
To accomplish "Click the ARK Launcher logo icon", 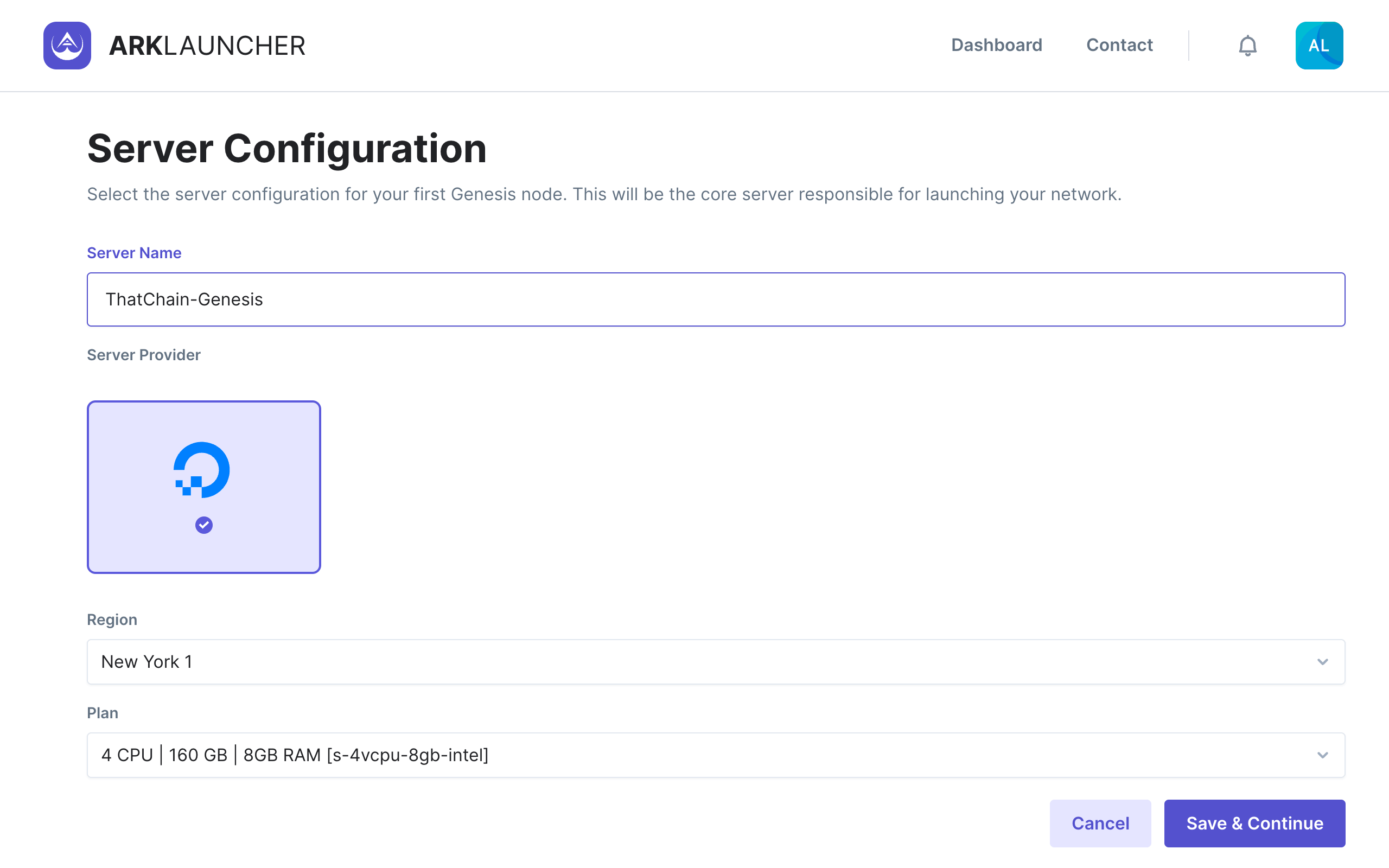I will tap(67, 46).
